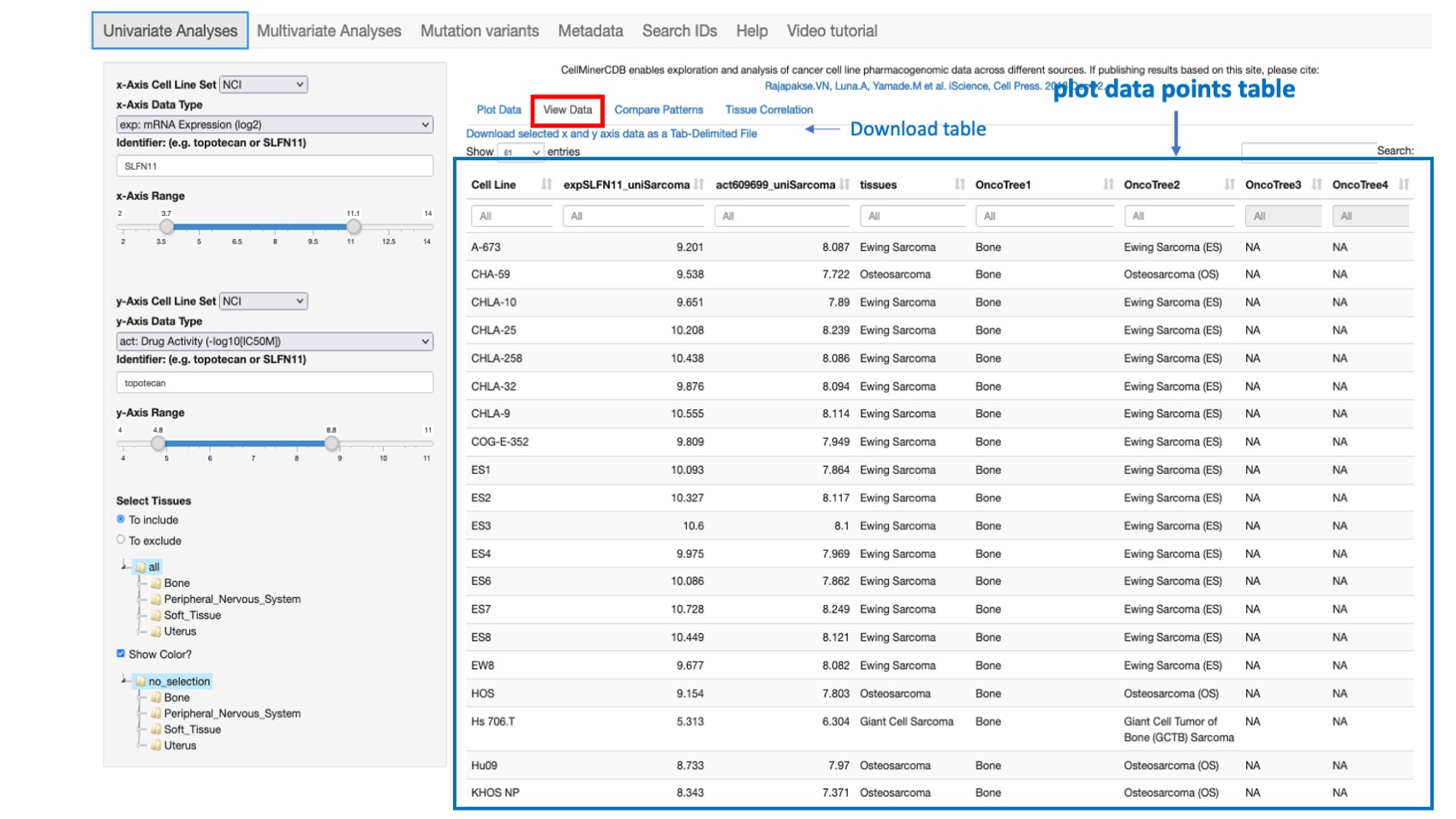Click the topotecan identifier input field
Image resolution: width=1456 pixels, height=819 pixels.
coord(274,382)
